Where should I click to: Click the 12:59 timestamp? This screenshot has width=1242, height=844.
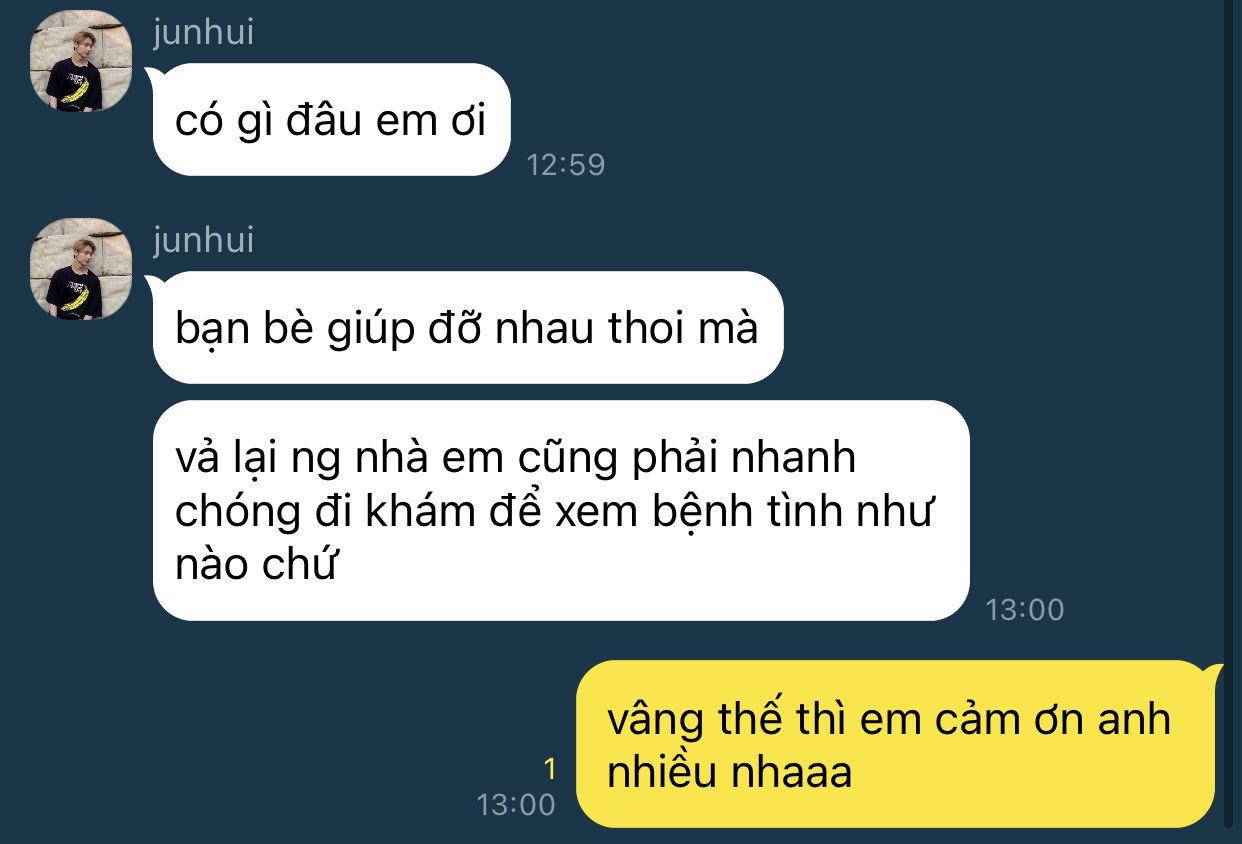[566, 164]
